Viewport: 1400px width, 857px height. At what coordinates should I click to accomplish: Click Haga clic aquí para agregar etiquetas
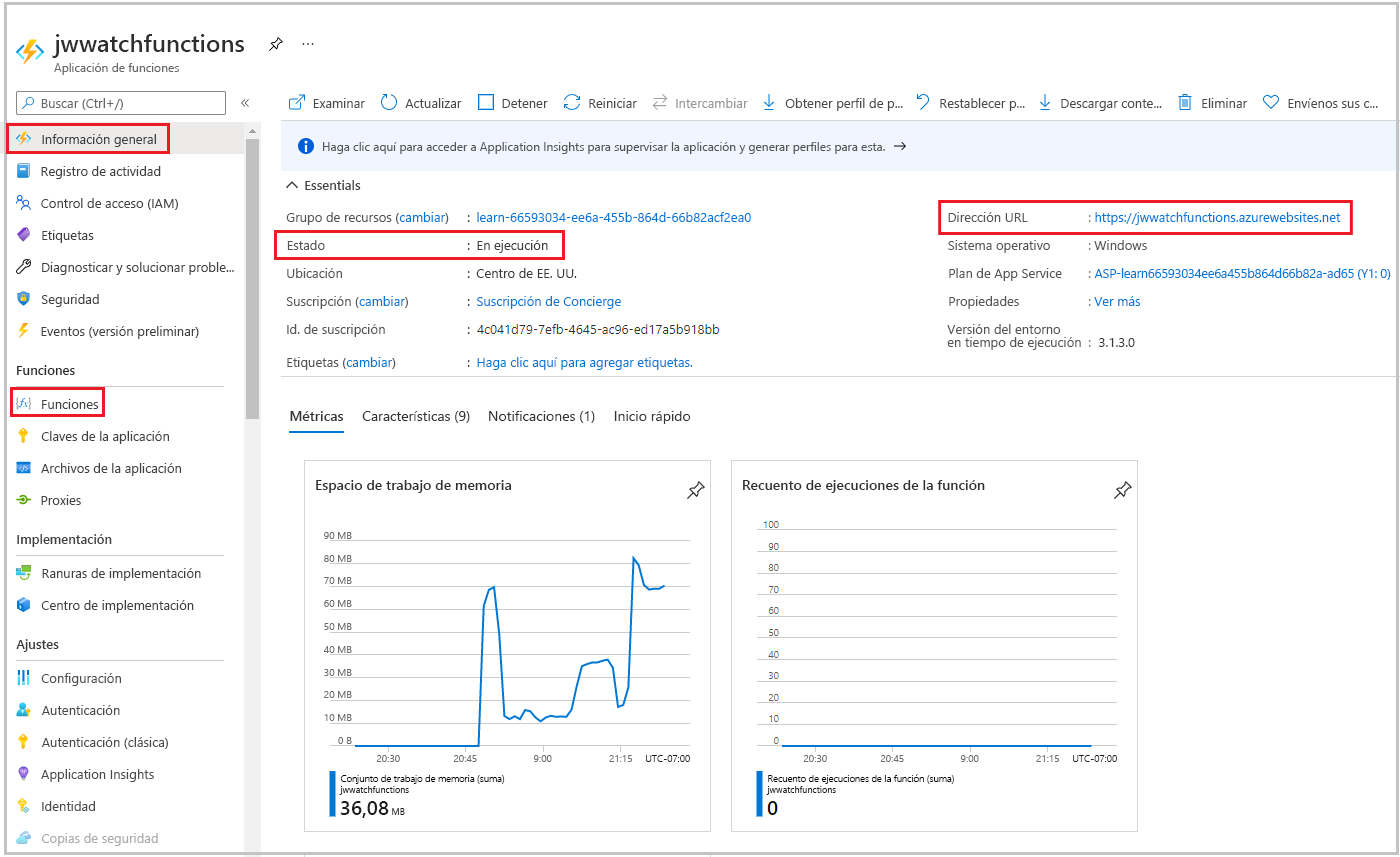tap(584, 362)
